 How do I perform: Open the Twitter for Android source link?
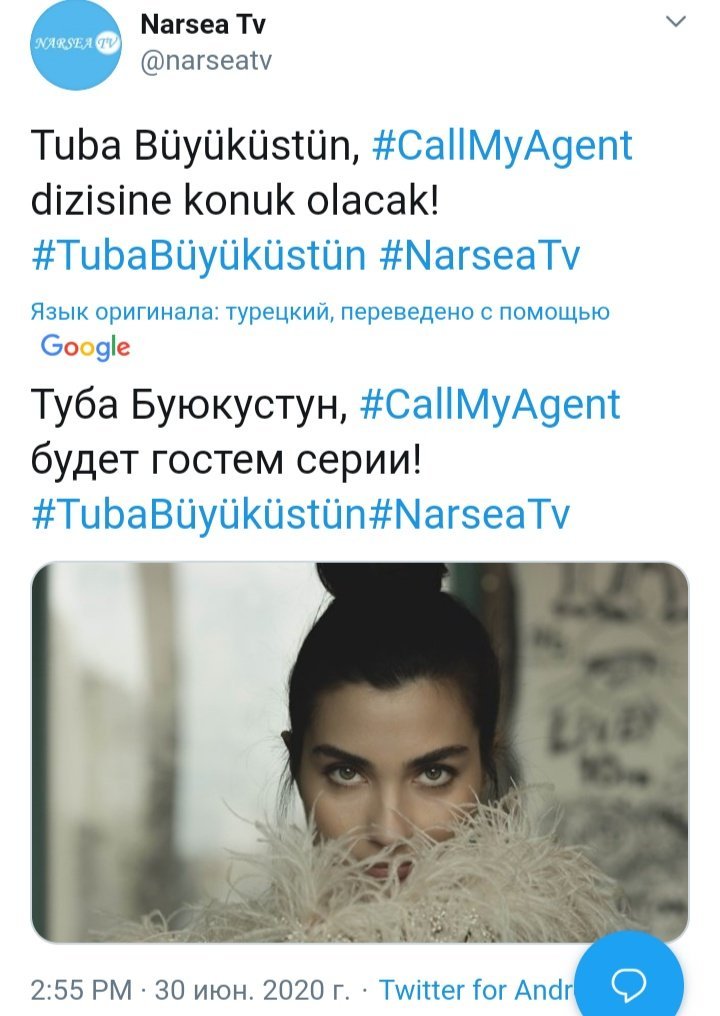(x=476, y=990)
